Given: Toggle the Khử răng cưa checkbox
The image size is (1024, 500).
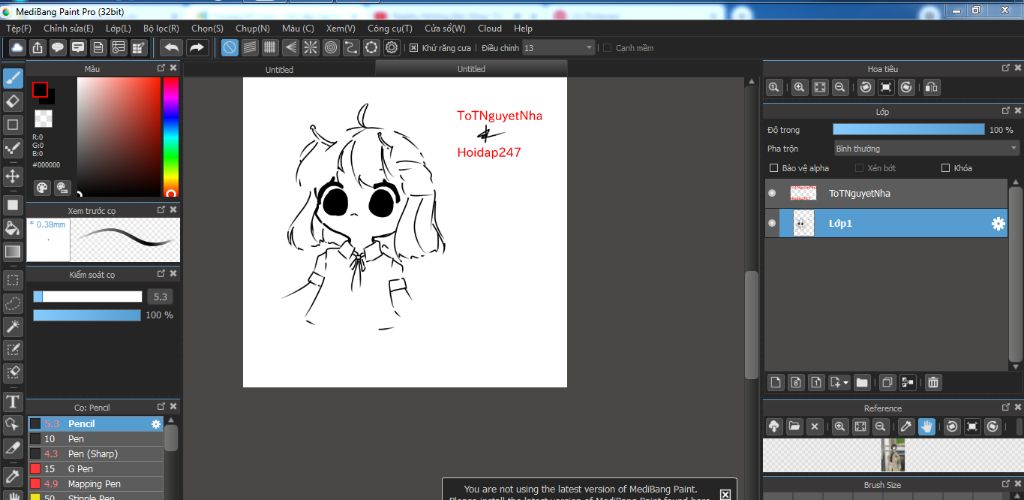Looking at the screenshot, I should click(x=413, y=48).
